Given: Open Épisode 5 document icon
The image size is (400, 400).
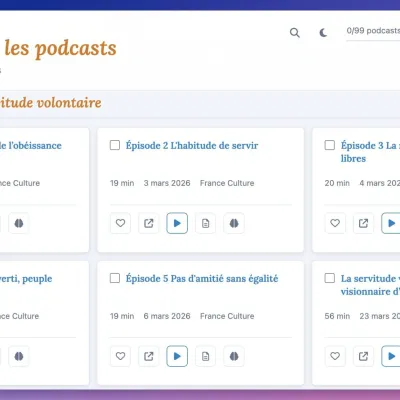Looking at the screenshot, I should (x=206, y=356).
